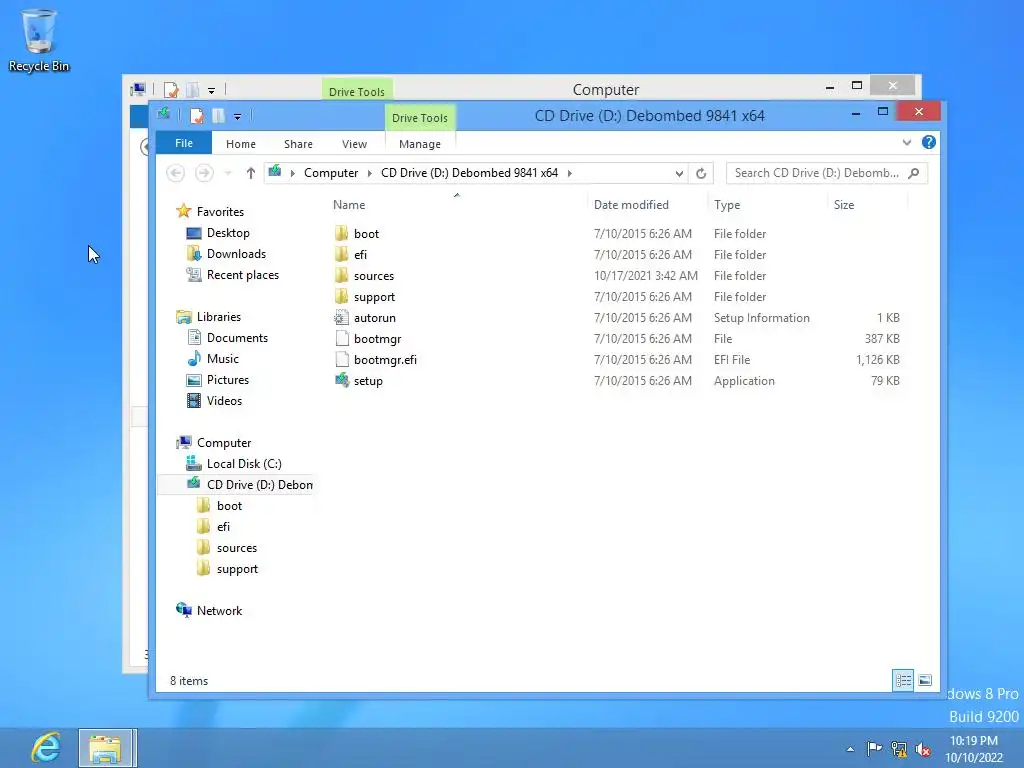Show hidden tray icons arrow
Viewport: 1024px width, 768px height.
click(x=850, y=749)
